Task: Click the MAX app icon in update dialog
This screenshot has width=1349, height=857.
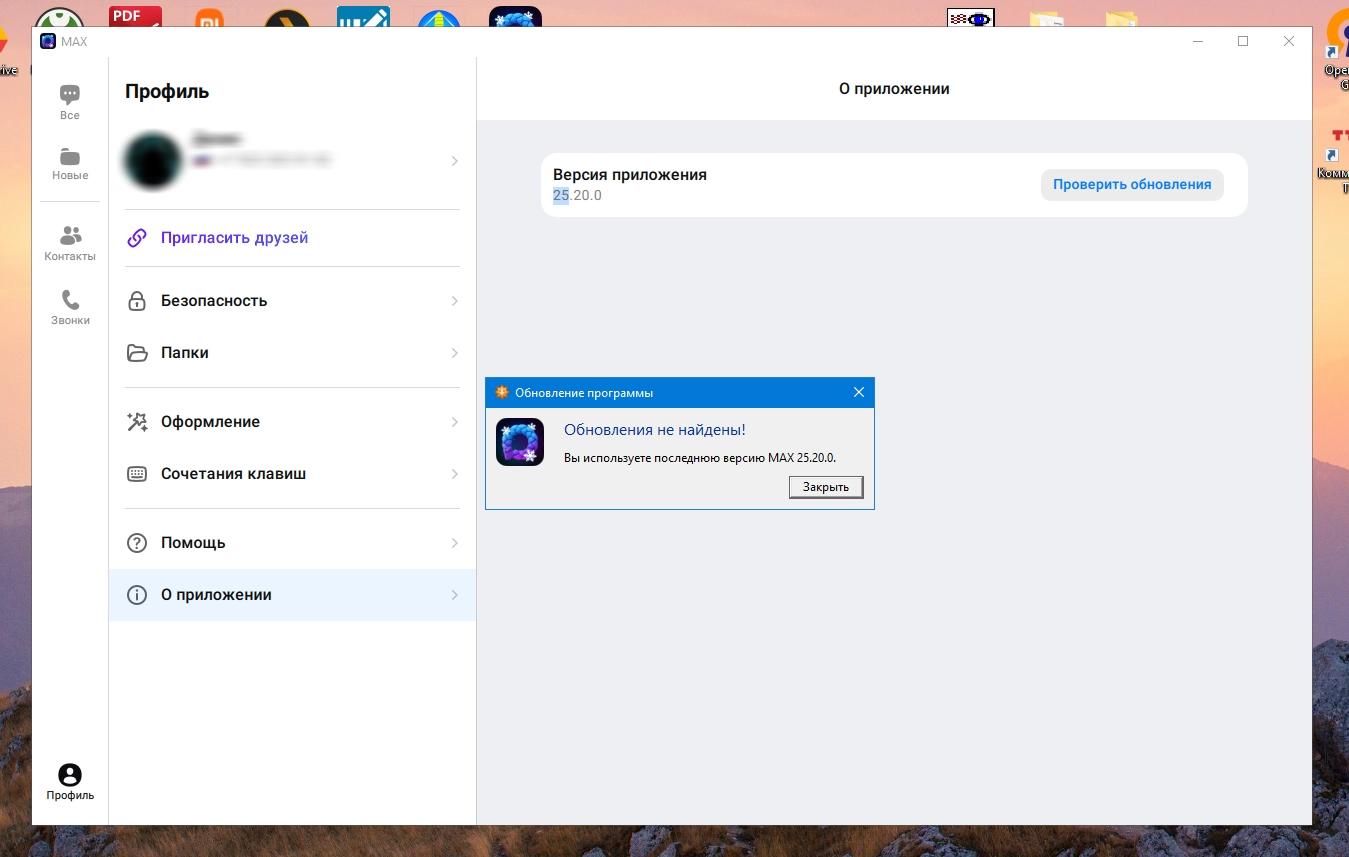Action: coord(520,442)
